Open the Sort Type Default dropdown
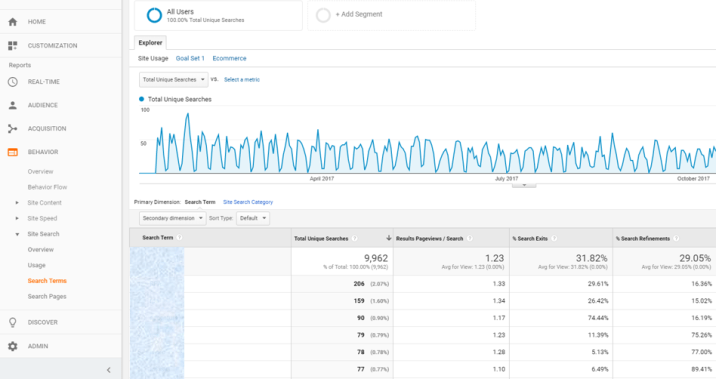Image resolution: width=719 pixels, height=379 pixels. click(x=253, y=218)
